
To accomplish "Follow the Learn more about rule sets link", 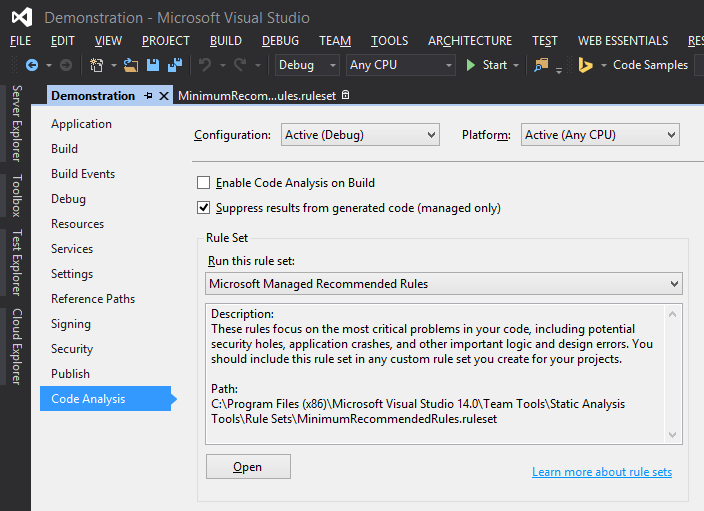I will tap(602, 472).
